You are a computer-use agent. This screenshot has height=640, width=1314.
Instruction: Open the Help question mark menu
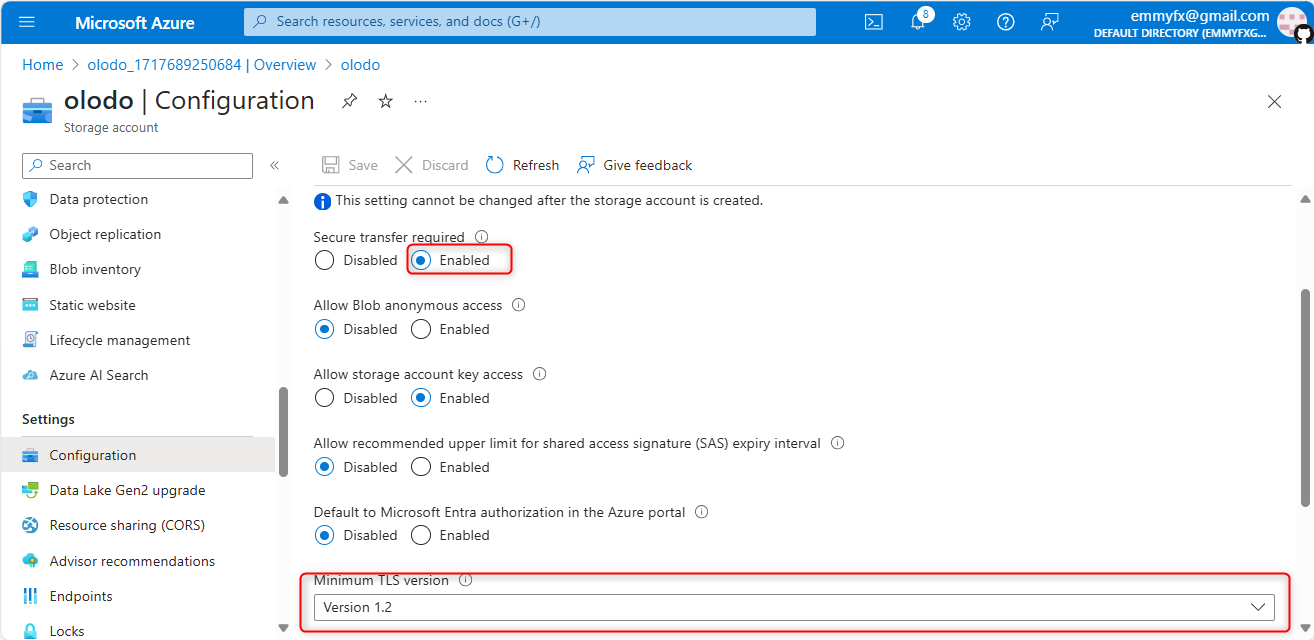pyautogui.click(x=1006, y=22)
